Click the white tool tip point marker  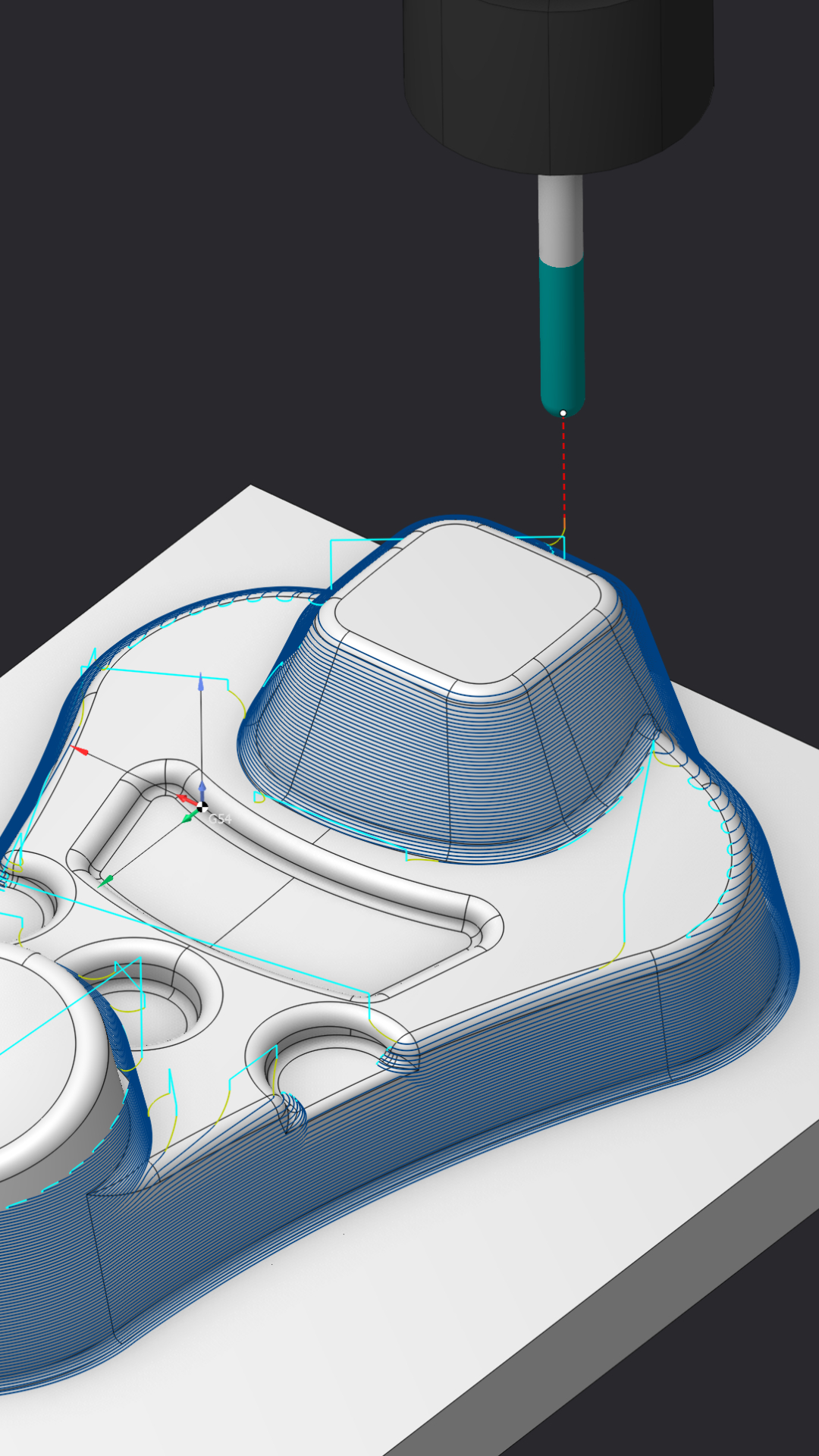coord(563,413)
